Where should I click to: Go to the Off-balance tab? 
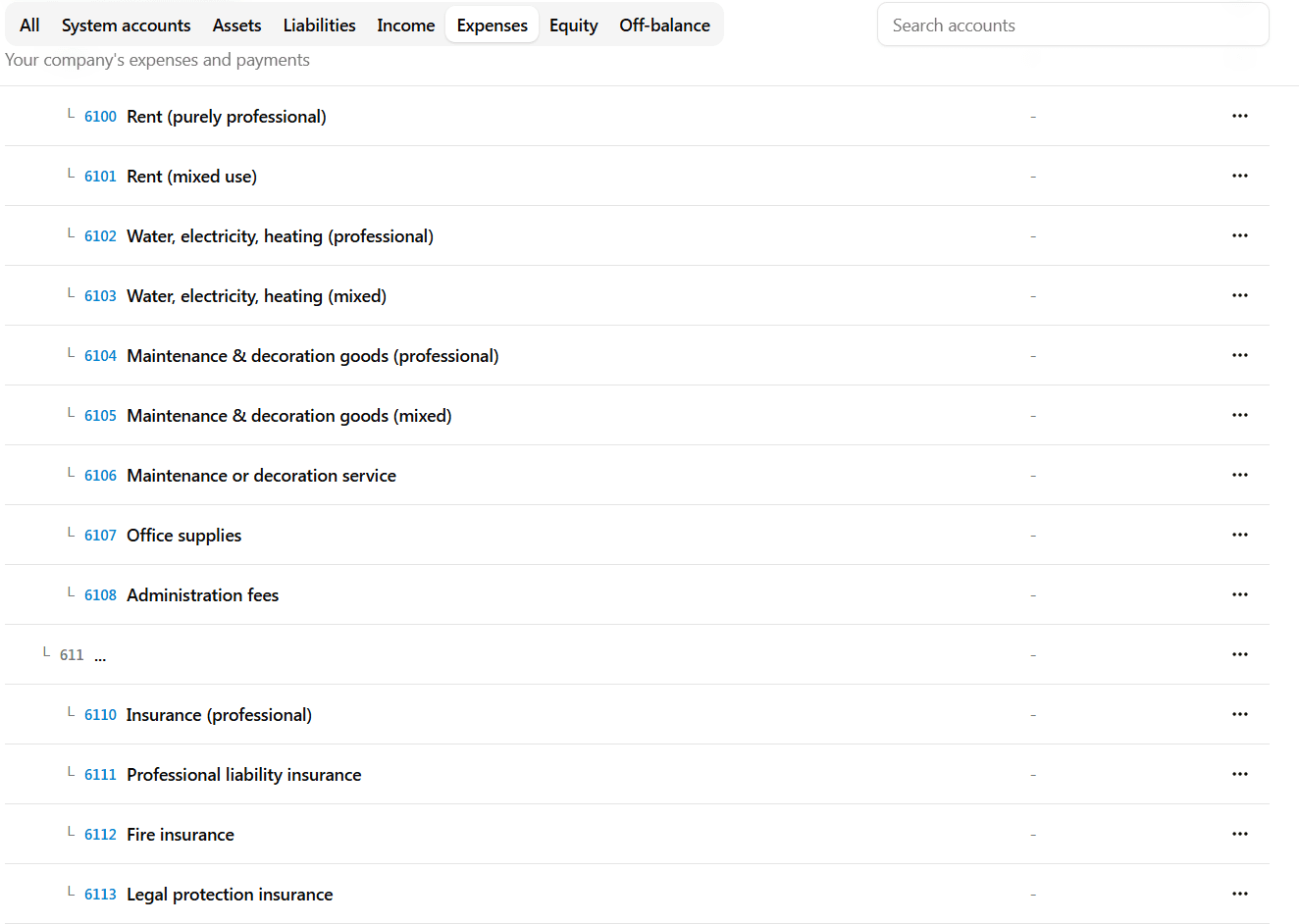tap(664, 26)
